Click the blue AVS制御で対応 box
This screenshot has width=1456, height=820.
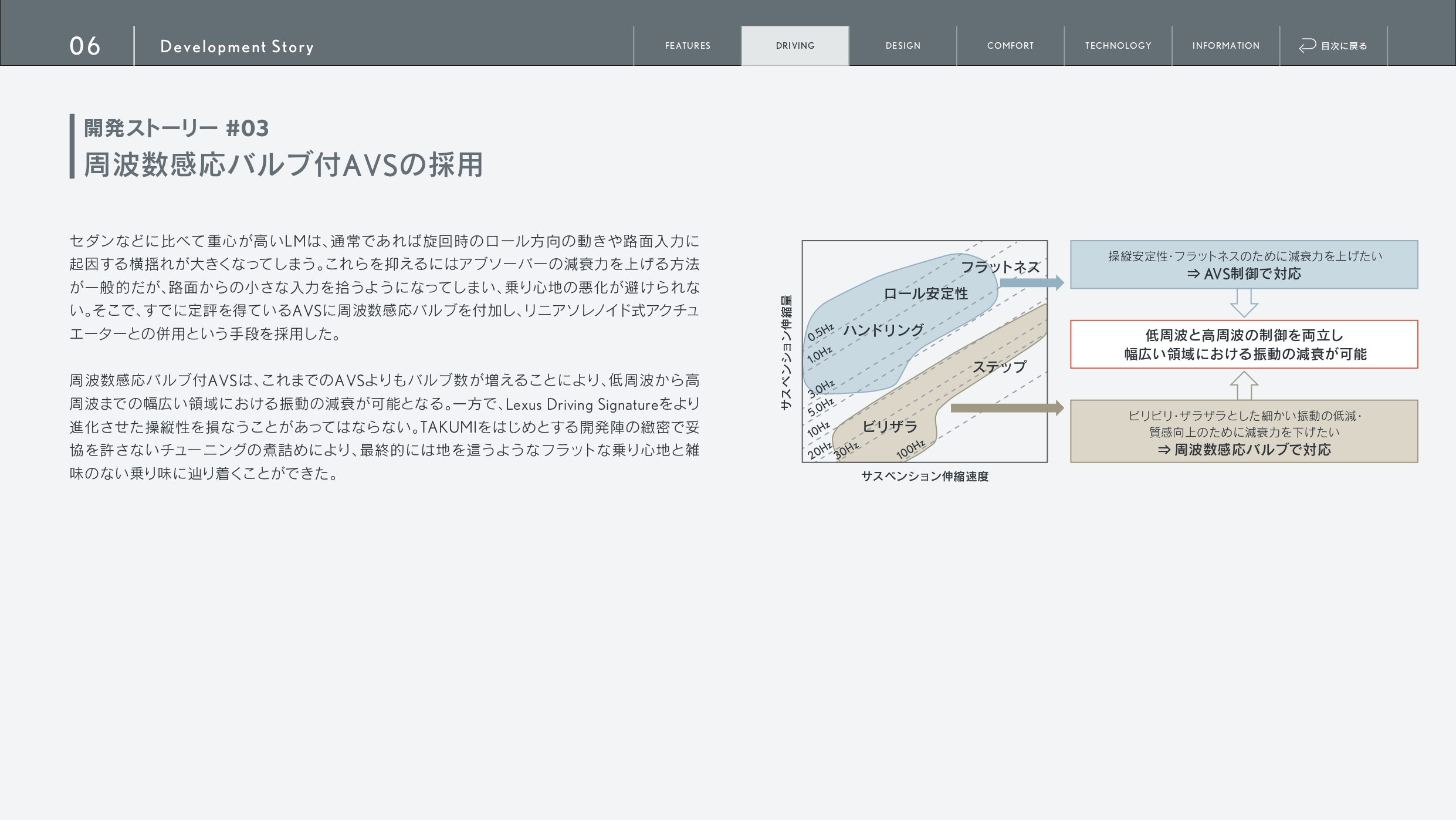[x=1244, y=265]
